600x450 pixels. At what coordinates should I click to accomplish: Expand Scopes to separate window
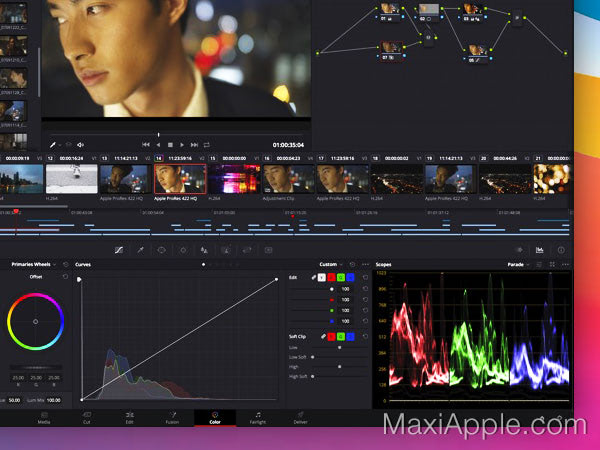coord(552,264)
